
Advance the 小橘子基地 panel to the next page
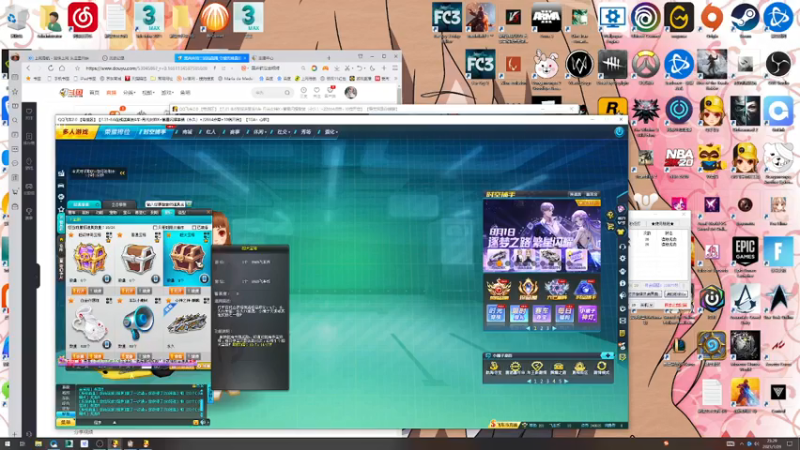(566, 381)
